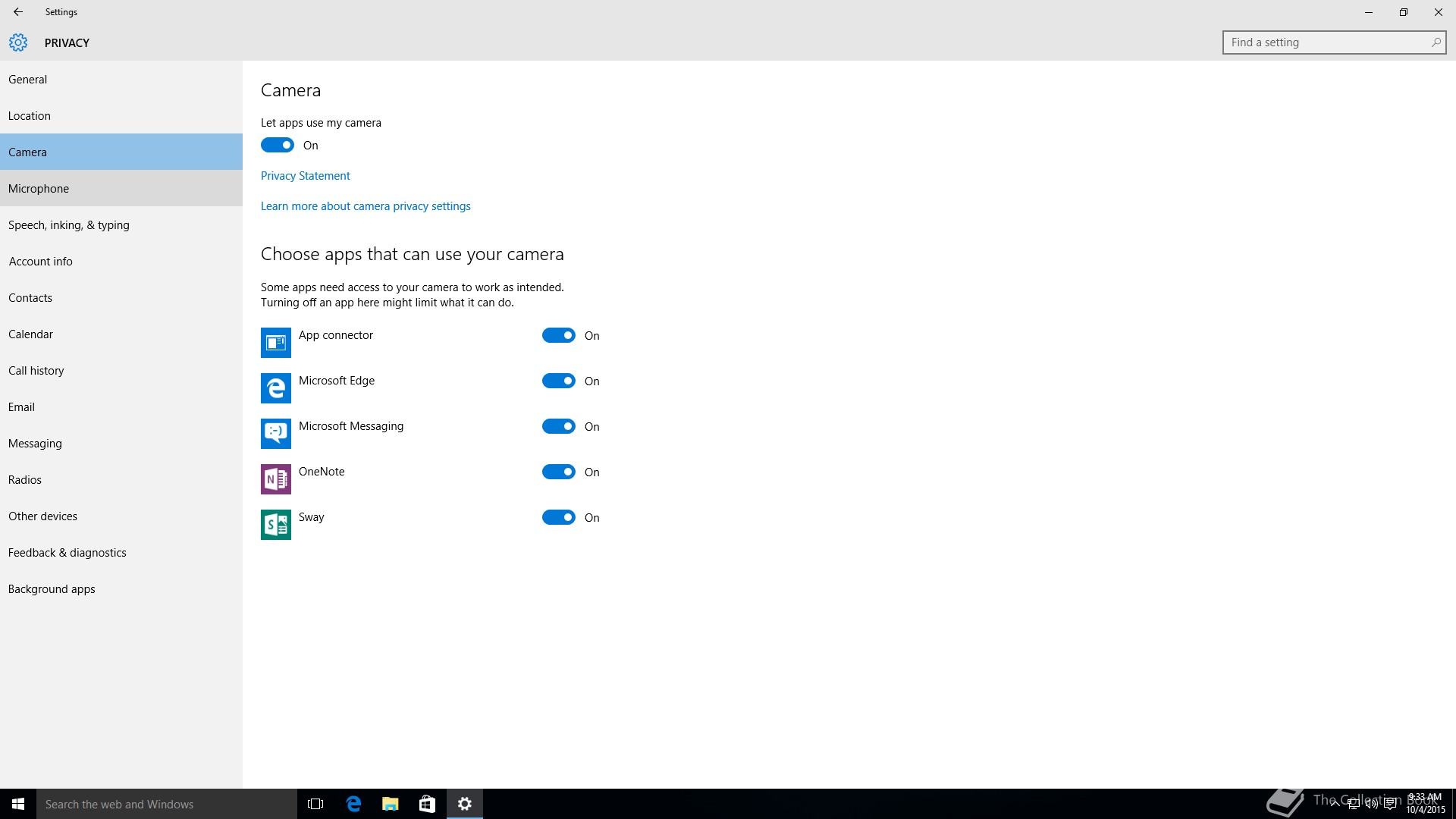Open Other devices settings
Screen dimensions: 1456x819
121,516
